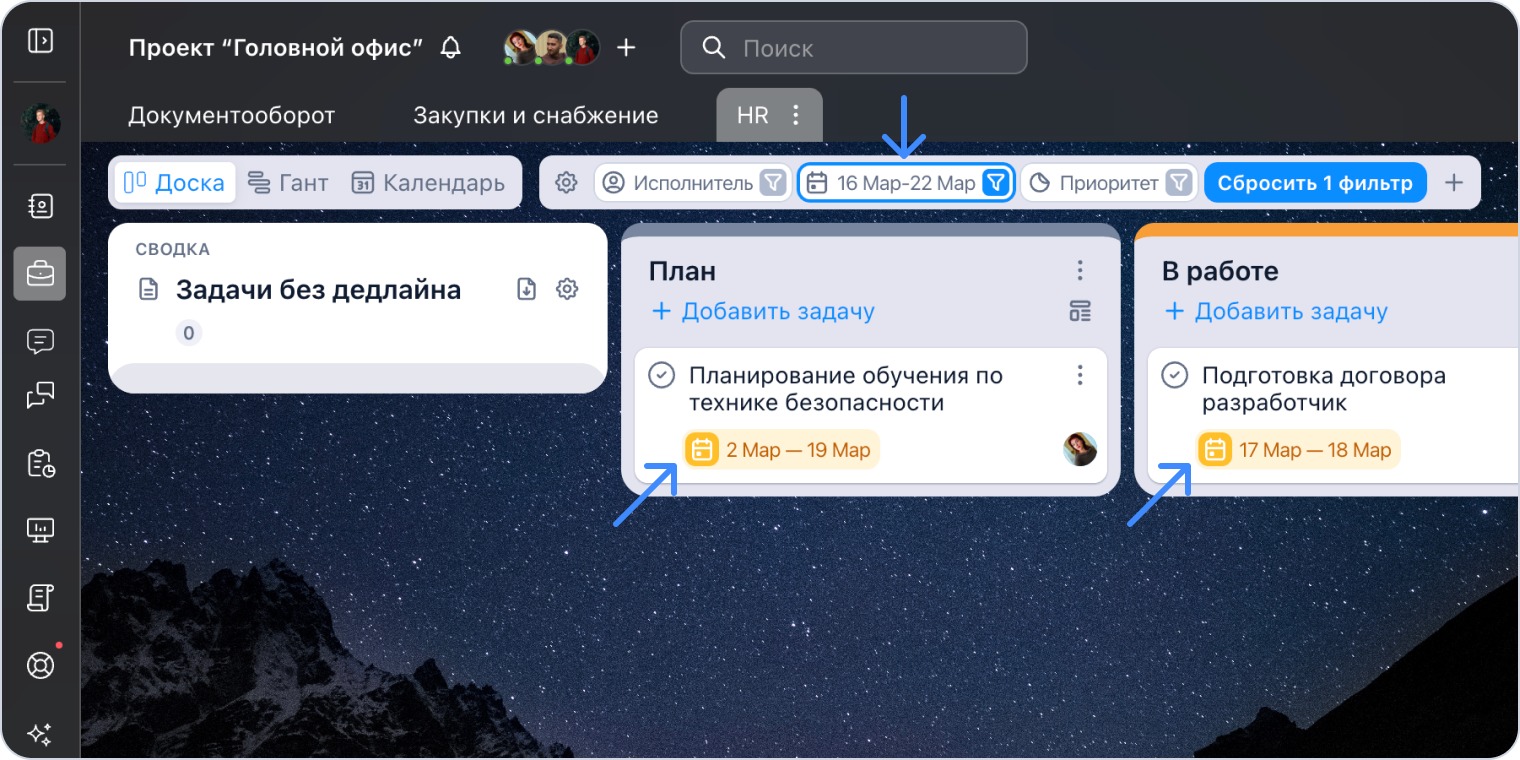
Task: Open board filter settings gear icon
Action: click(x=566, y=183)
